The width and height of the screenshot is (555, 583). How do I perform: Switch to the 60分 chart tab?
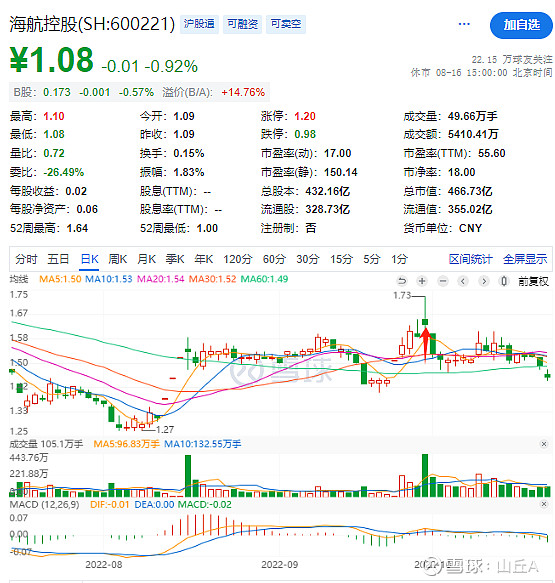(274, 259)
